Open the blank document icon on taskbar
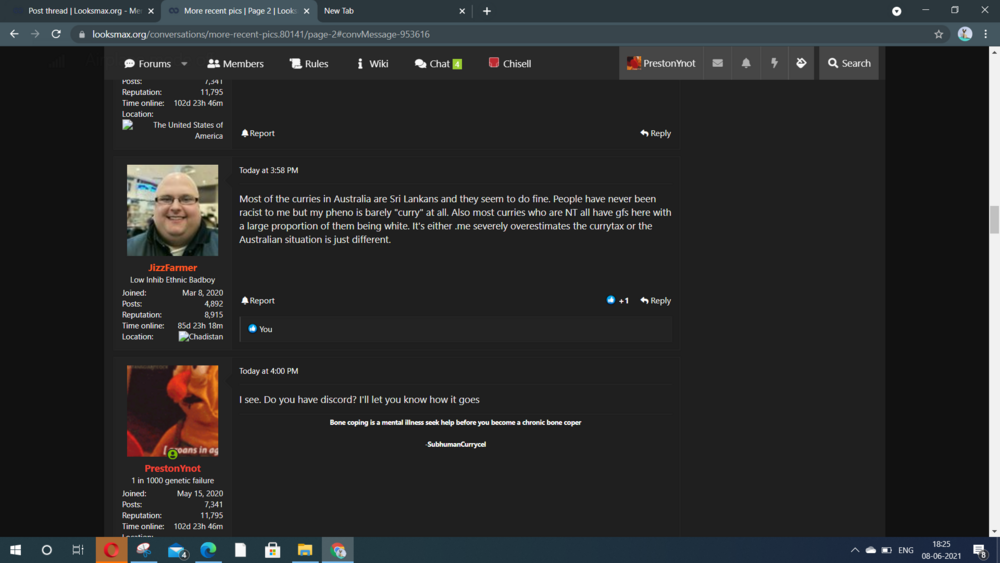The height and width of the screenshot is (563, 1000). (x=240, y=550)
